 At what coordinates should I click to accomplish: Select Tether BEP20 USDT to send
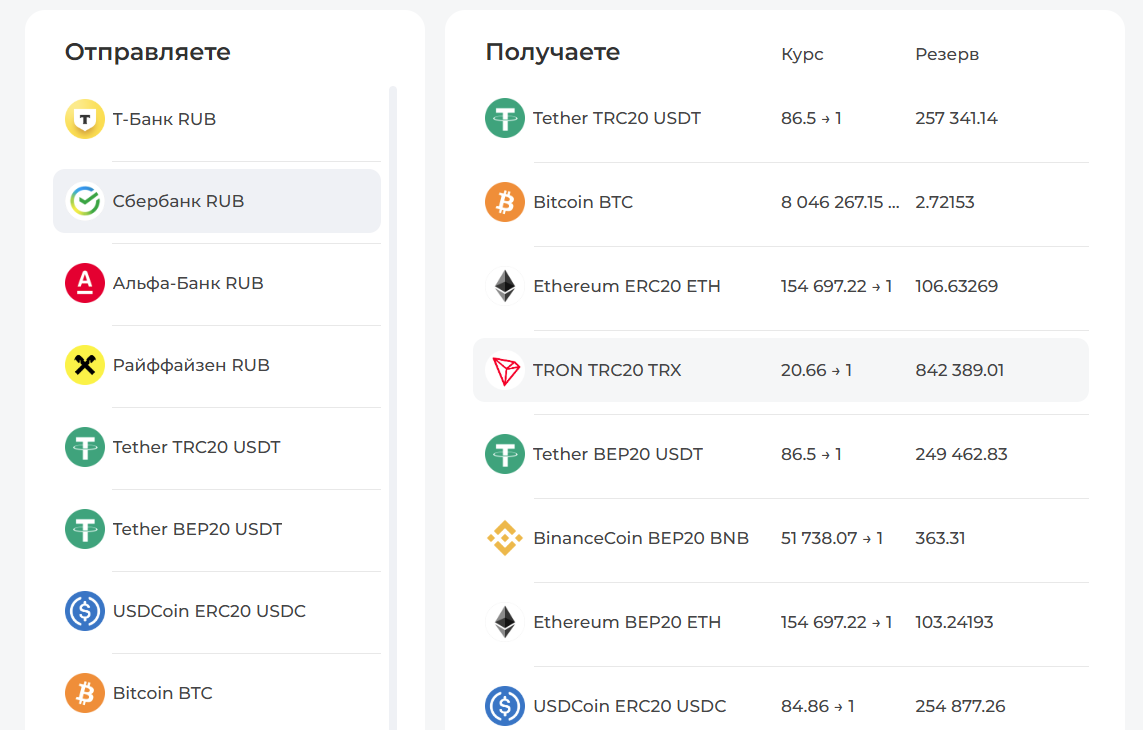tap(217, 529)
